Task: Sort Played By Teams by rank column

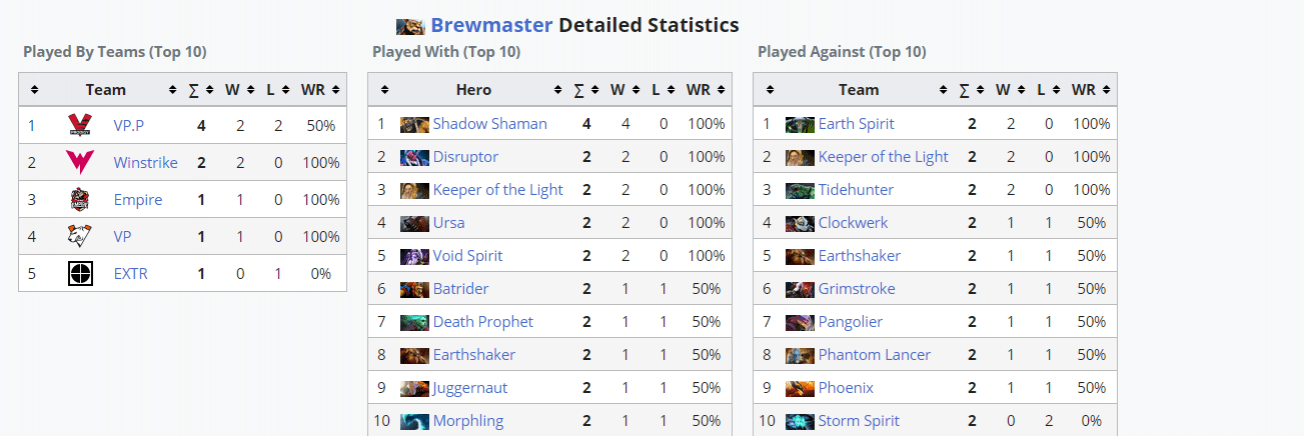Action: 36,89
